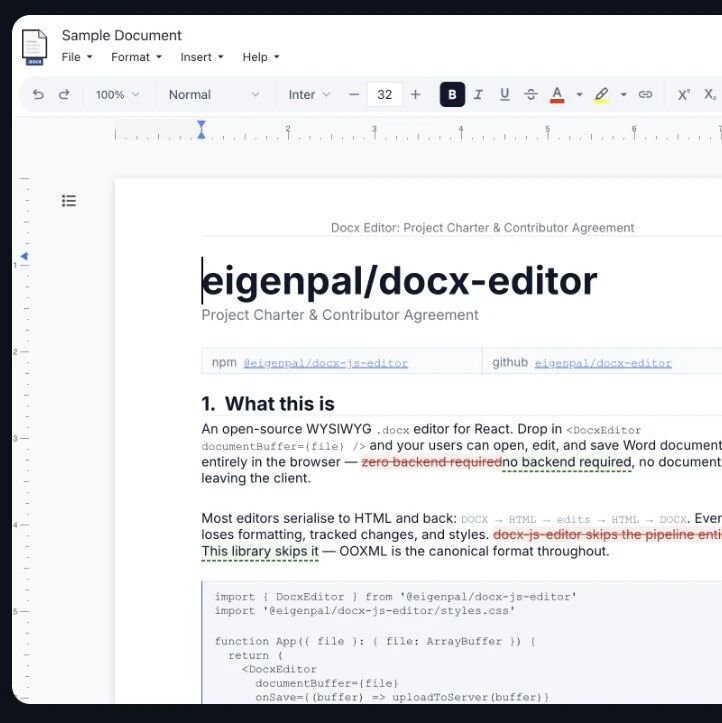The image size is (722, 723).
Task: Toggle subscript formatting
Action: coord(710,95)
